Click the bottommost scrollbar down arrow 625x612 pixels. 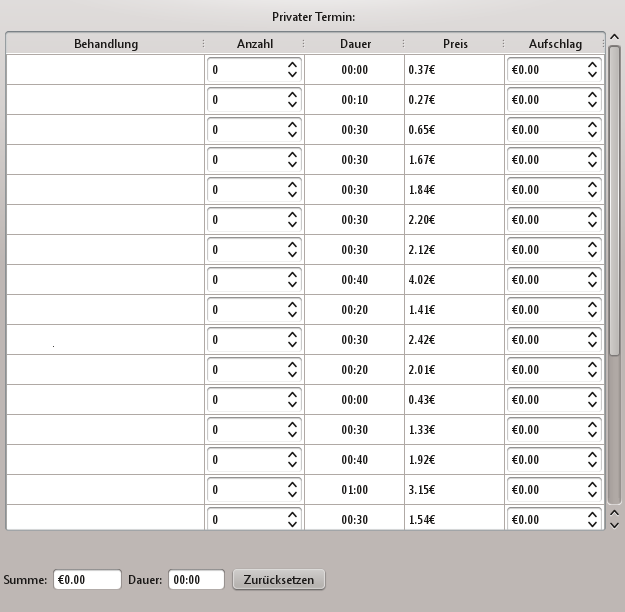615,525
